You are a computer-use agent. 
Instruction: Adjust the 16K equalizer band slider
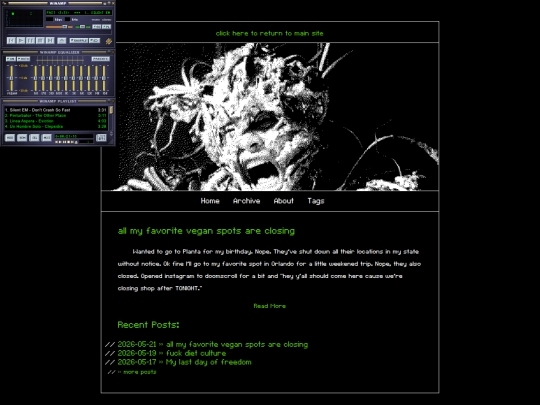104,78
